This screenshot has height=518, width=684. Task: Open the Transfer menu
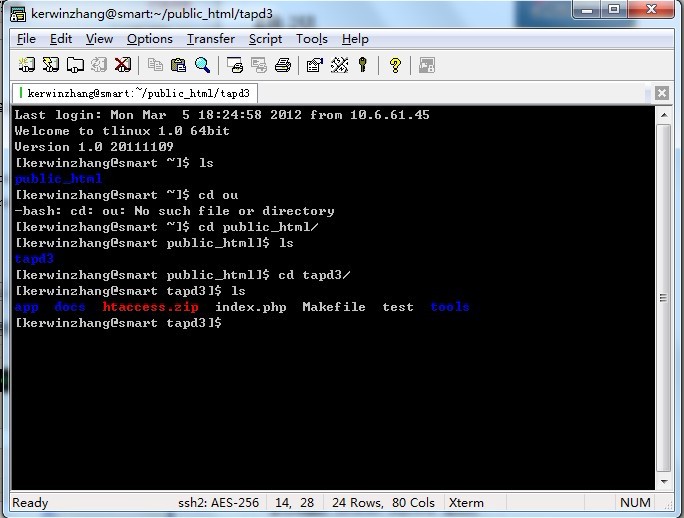pyautogui.click(x=211, y=39)
